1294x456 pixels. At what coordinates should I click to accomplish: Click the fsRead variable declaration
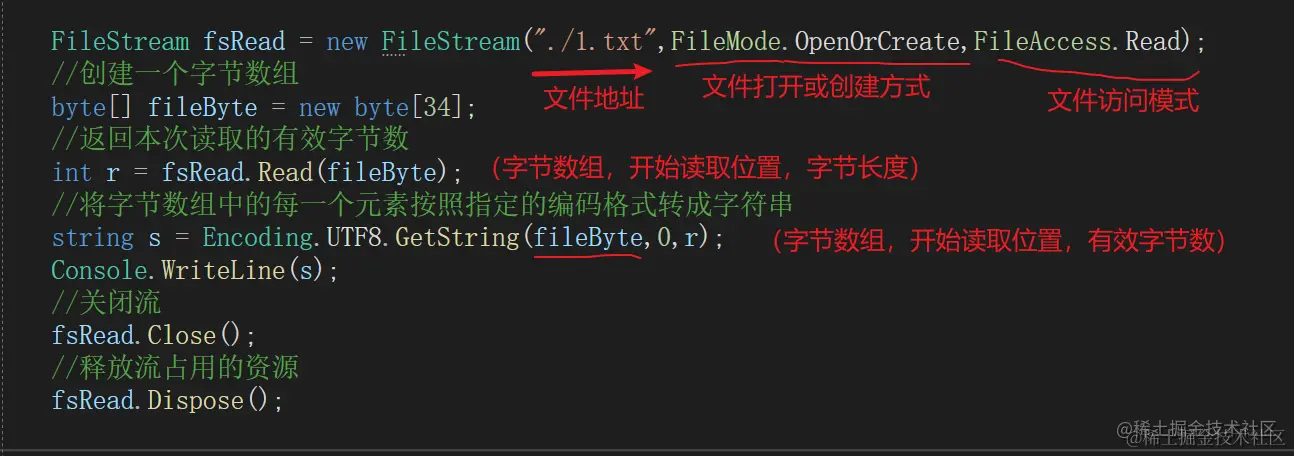click(x=244, y=42)
